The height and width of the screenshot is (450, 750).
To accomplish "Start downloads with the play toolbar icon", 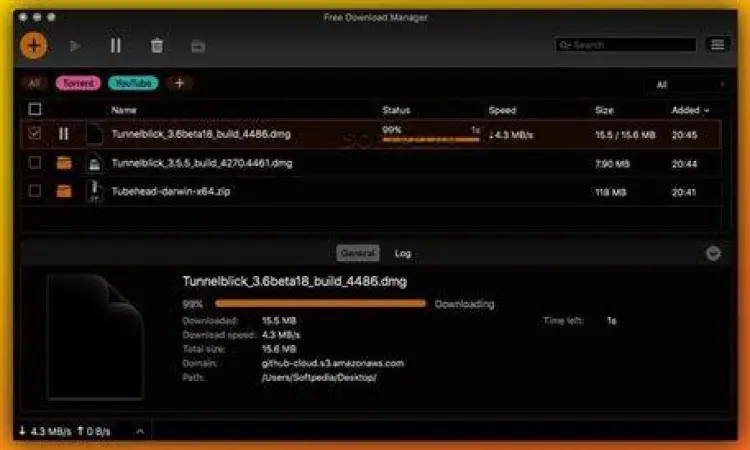I will [75, 46].
